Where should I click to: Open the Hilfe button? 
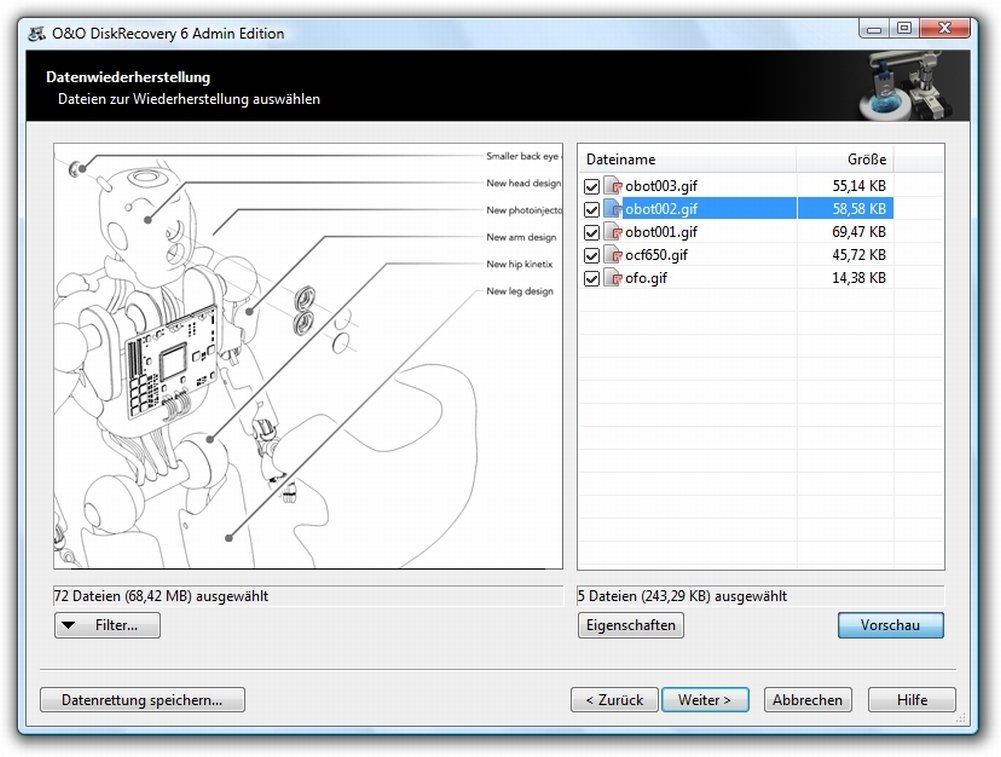tap(912, 700)
